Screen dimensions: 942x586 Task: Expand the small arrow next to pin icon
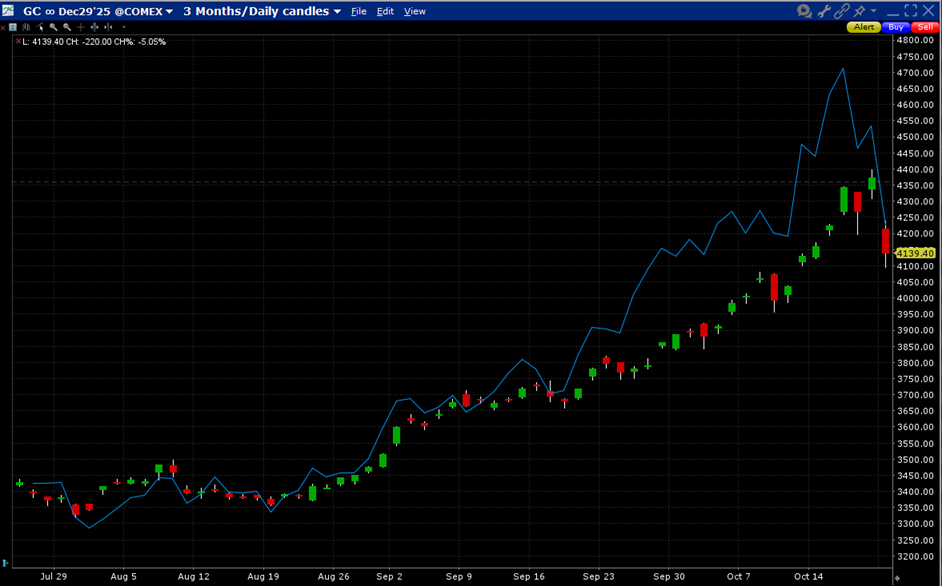[873, 11]
